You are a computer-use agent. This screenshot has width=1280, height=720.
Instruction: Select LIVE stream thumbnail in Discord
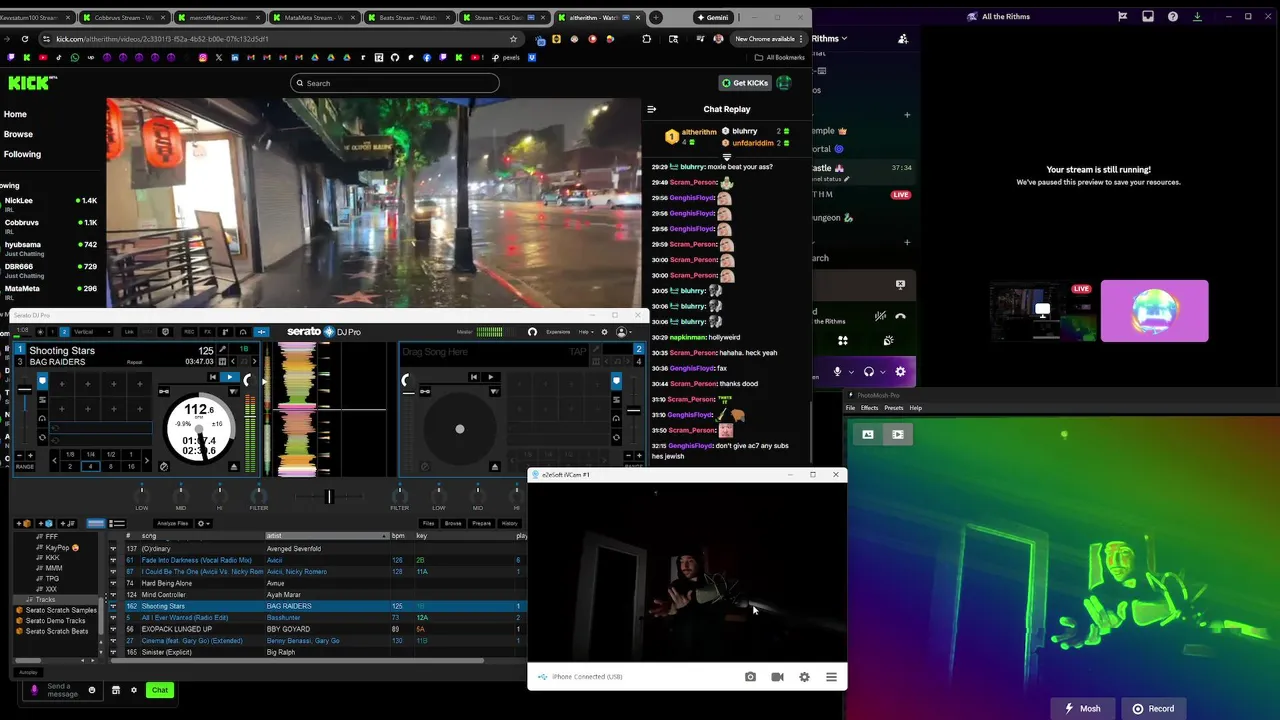[x=1042, y=311]
